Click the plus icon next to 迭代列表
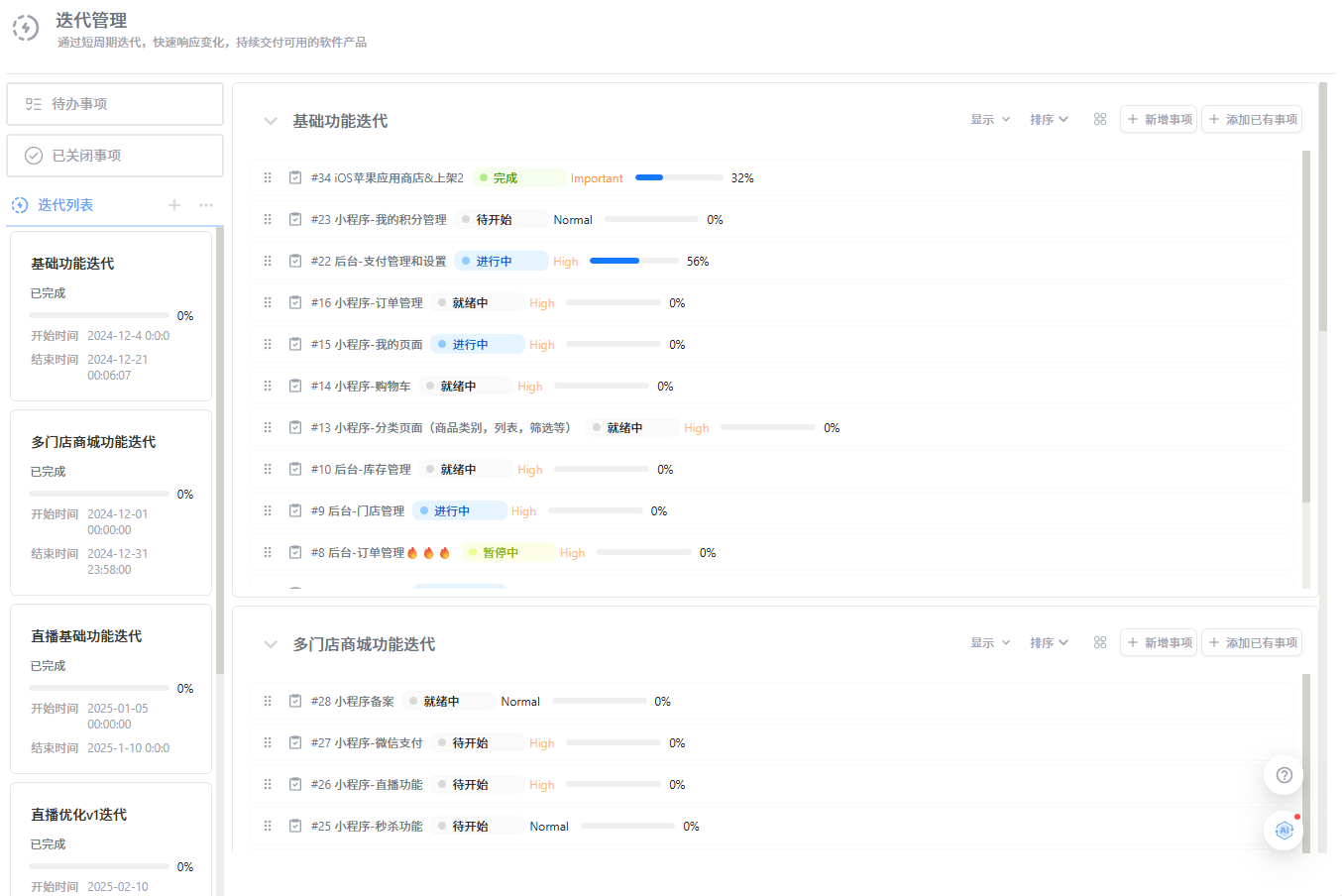The image size is (1342, 896). 174,204
